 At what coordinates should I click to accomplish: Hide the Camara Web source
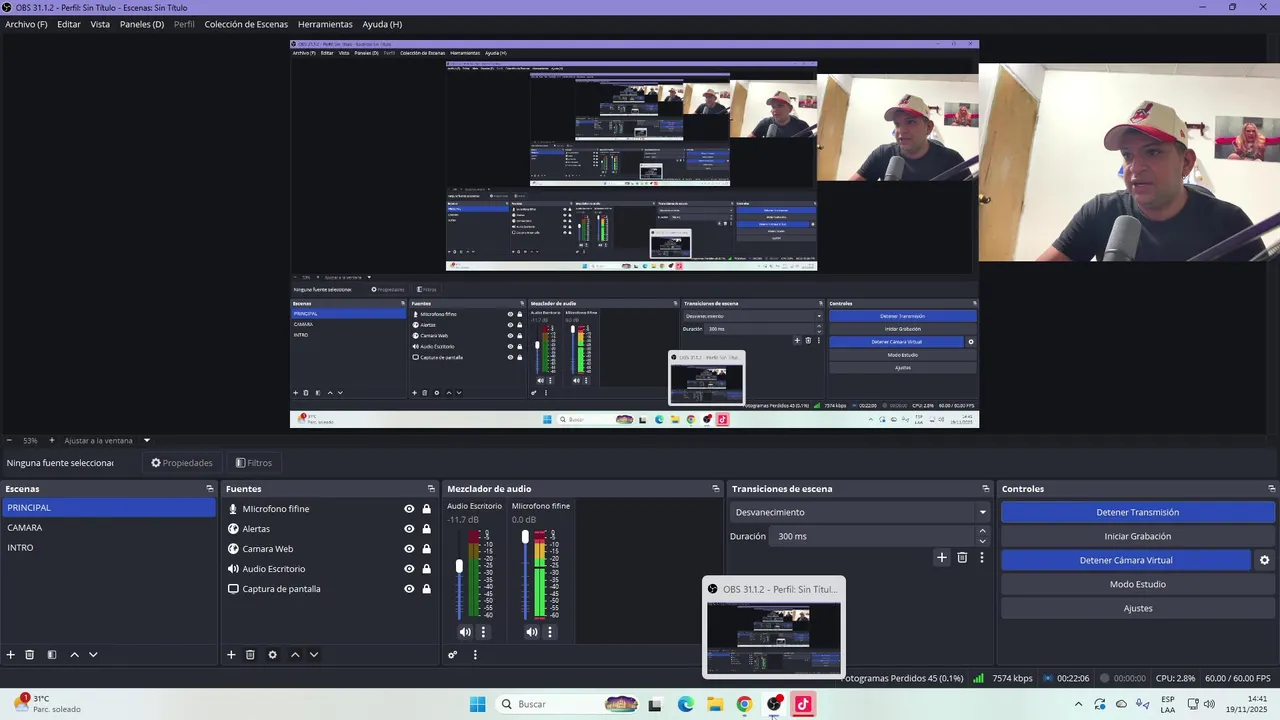(x=409, y=549)
